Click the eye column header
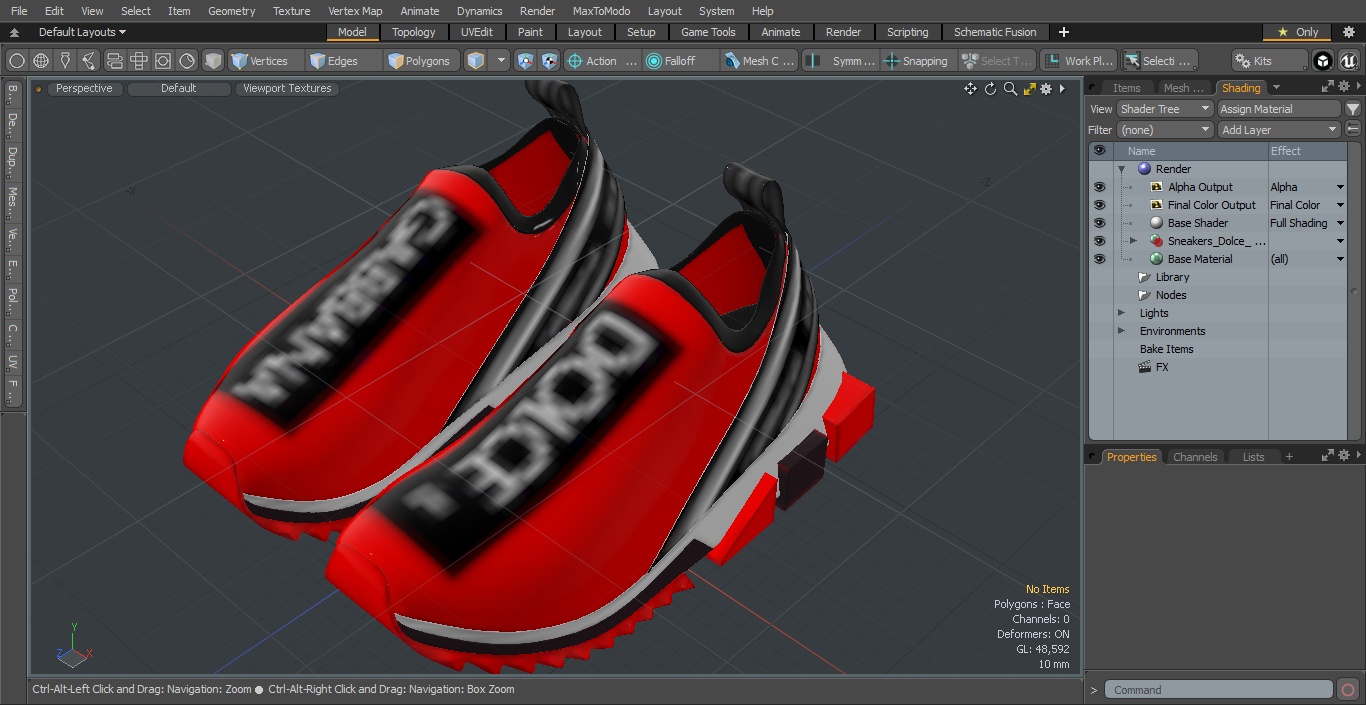This screenshot has height=705, width=1366. (x=1099, y=151)
